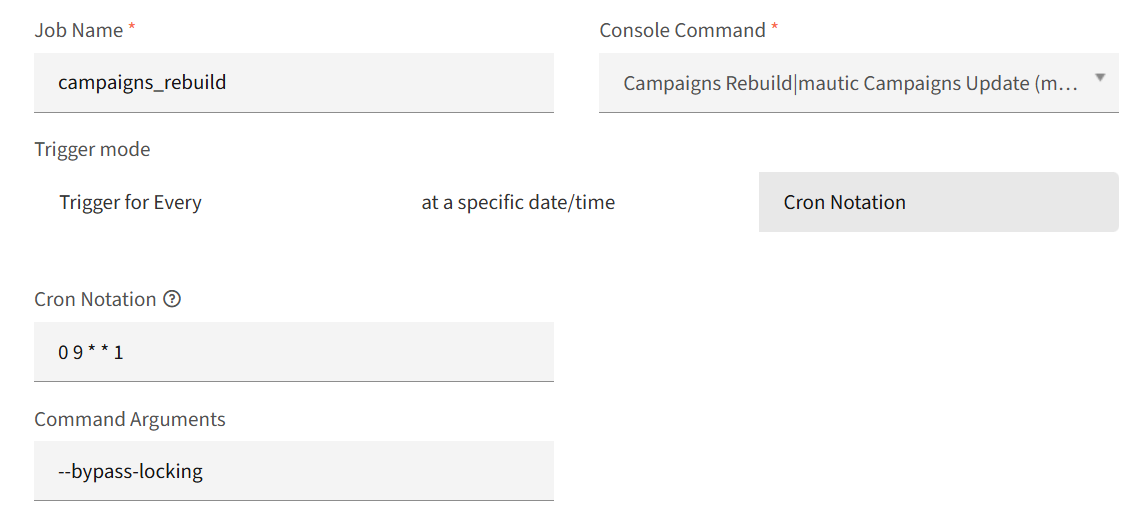Click the "Command Arguments" field label
Screen dimensions: 1136x506
pos(130,419)
